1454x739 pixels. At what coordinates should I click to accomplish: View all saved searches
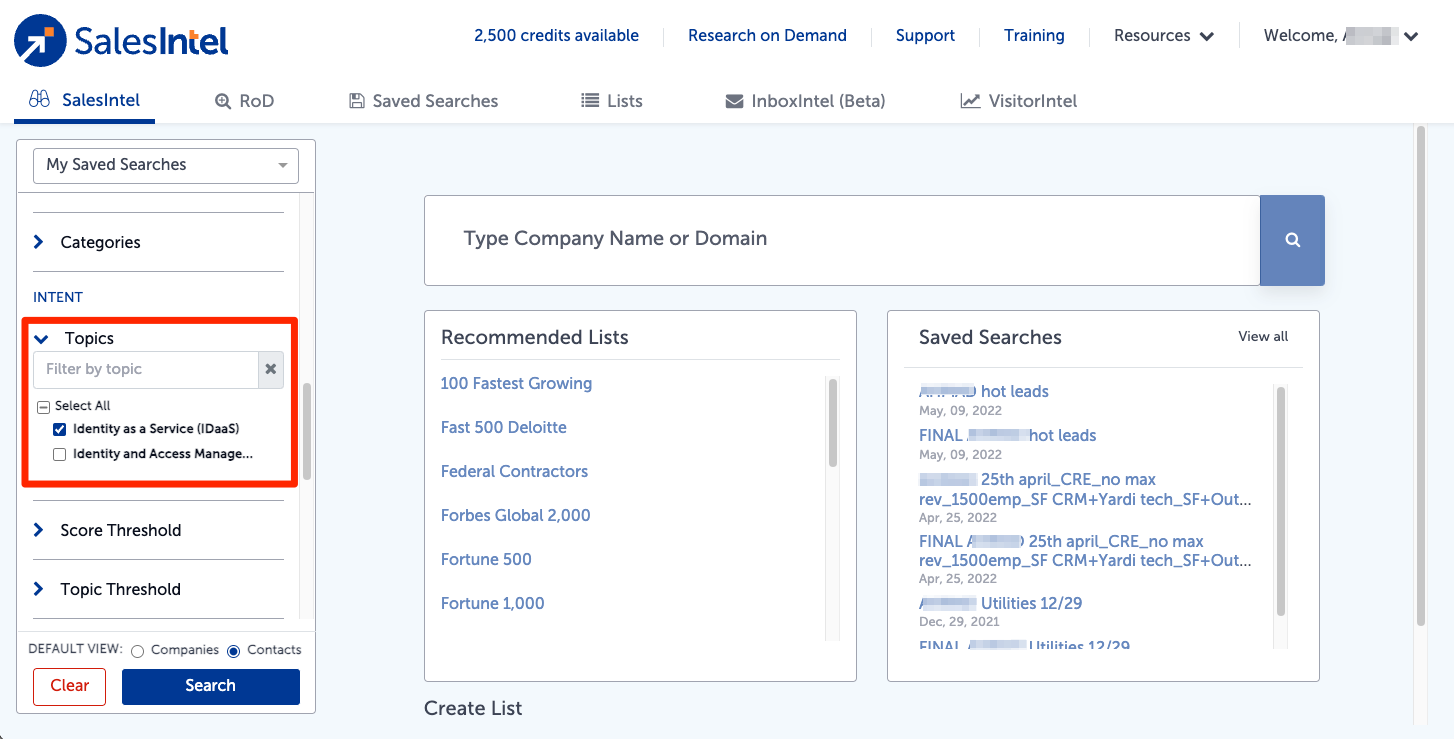[x=1263, y=337]
